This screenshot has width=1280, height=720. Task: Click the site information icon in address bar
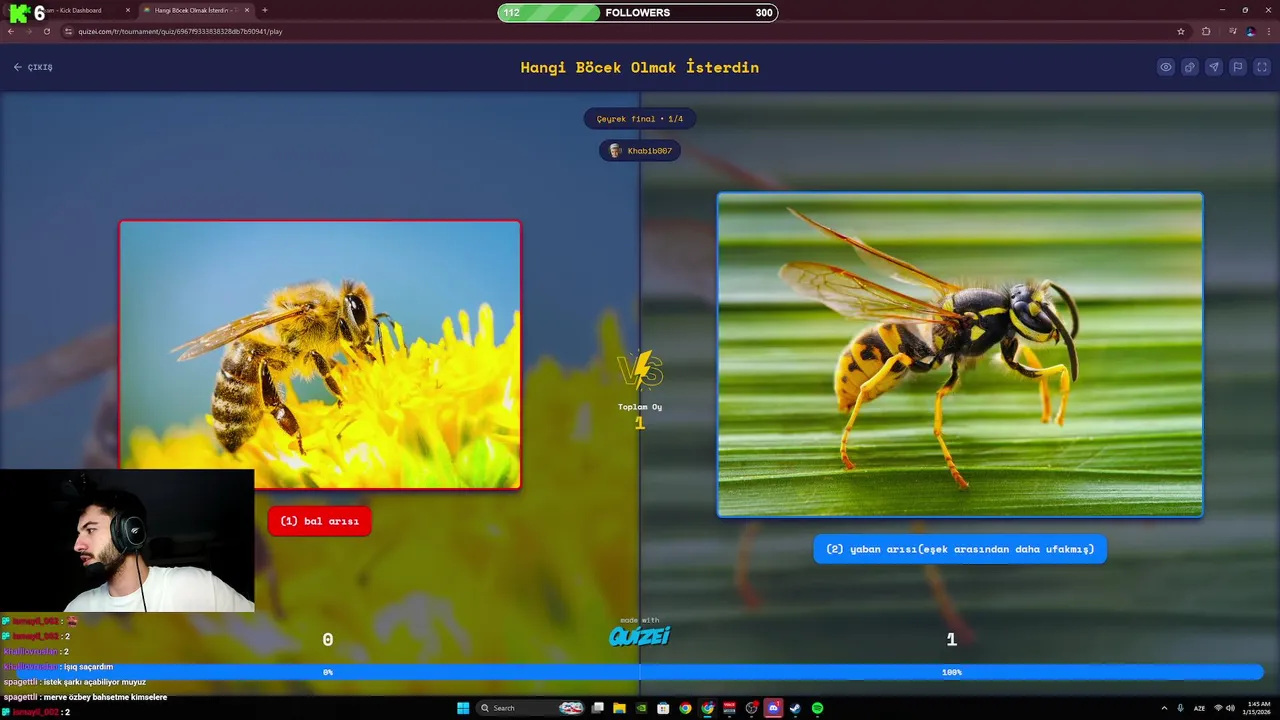click(x=69, y=31)
